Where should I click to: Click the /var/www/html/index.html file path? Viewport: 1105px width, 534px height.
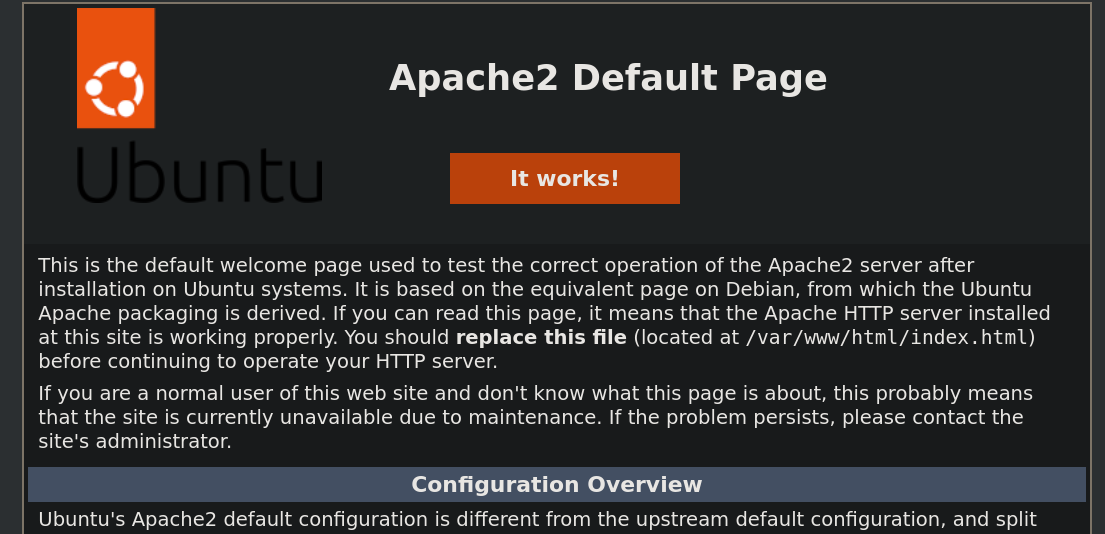click(887, 337)
